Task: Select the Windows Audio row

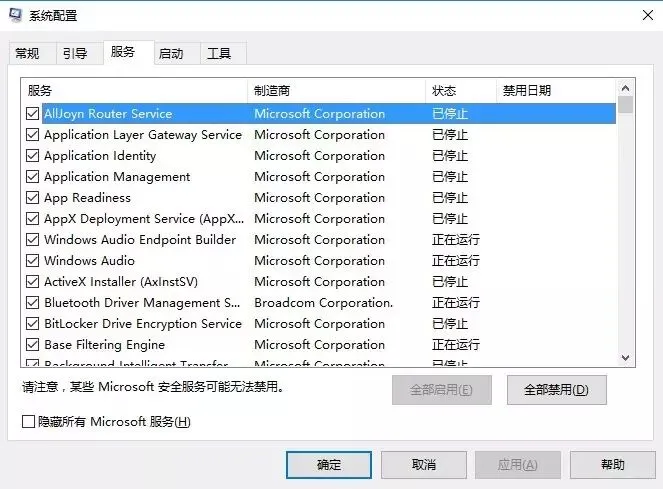Action: tap(320, 261)
